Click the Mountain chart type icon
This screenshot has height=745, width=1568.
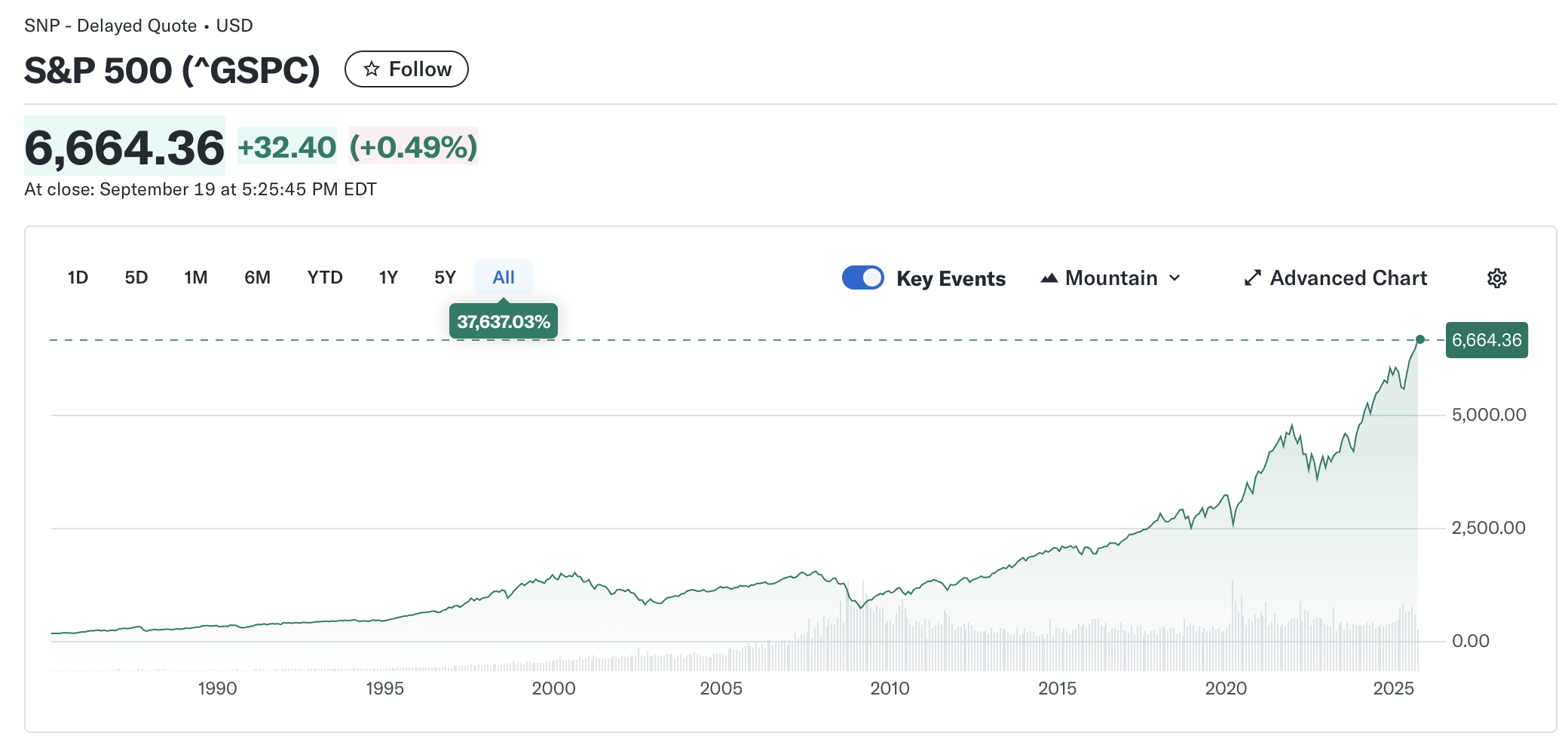pos(1049,278)
